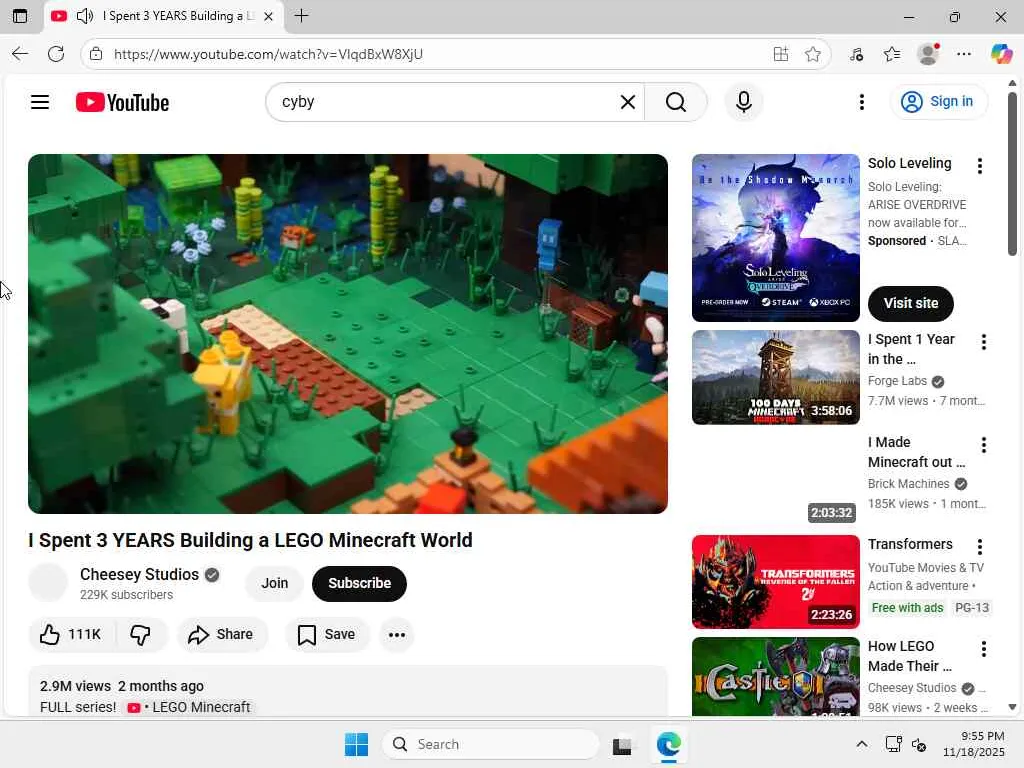Open Edge tab actions menu
The width and height of the screenshot is (1024, 768).
20,16
